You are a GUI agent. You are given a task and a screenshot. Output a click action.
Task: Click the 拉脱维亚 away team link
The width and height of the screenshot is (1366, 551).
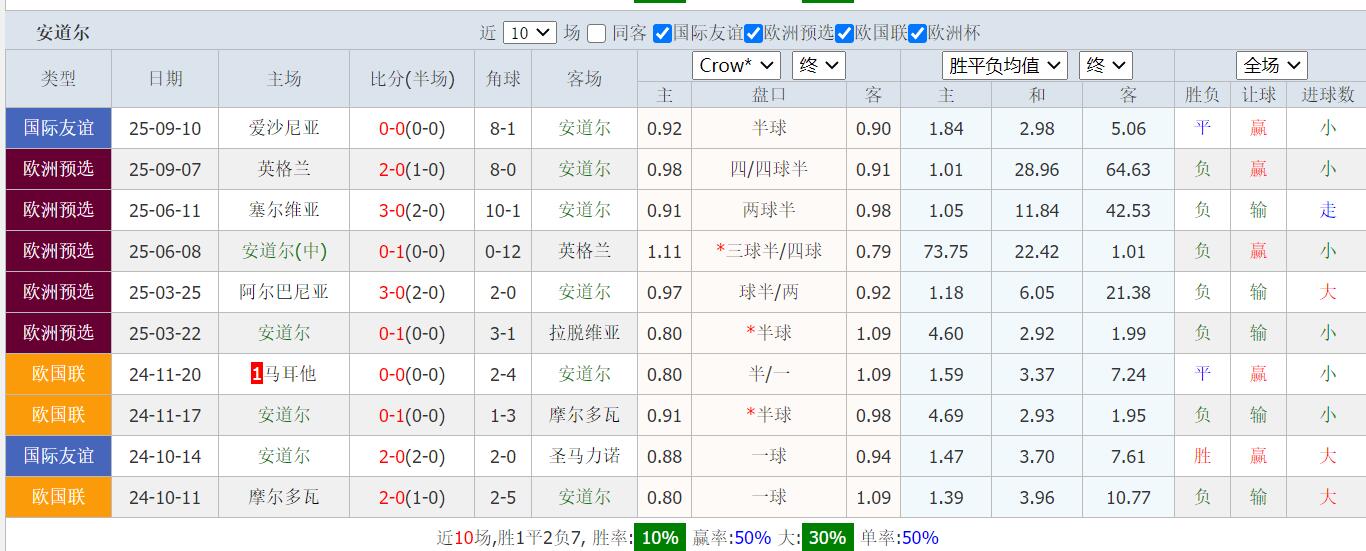(x=584, y=333)
